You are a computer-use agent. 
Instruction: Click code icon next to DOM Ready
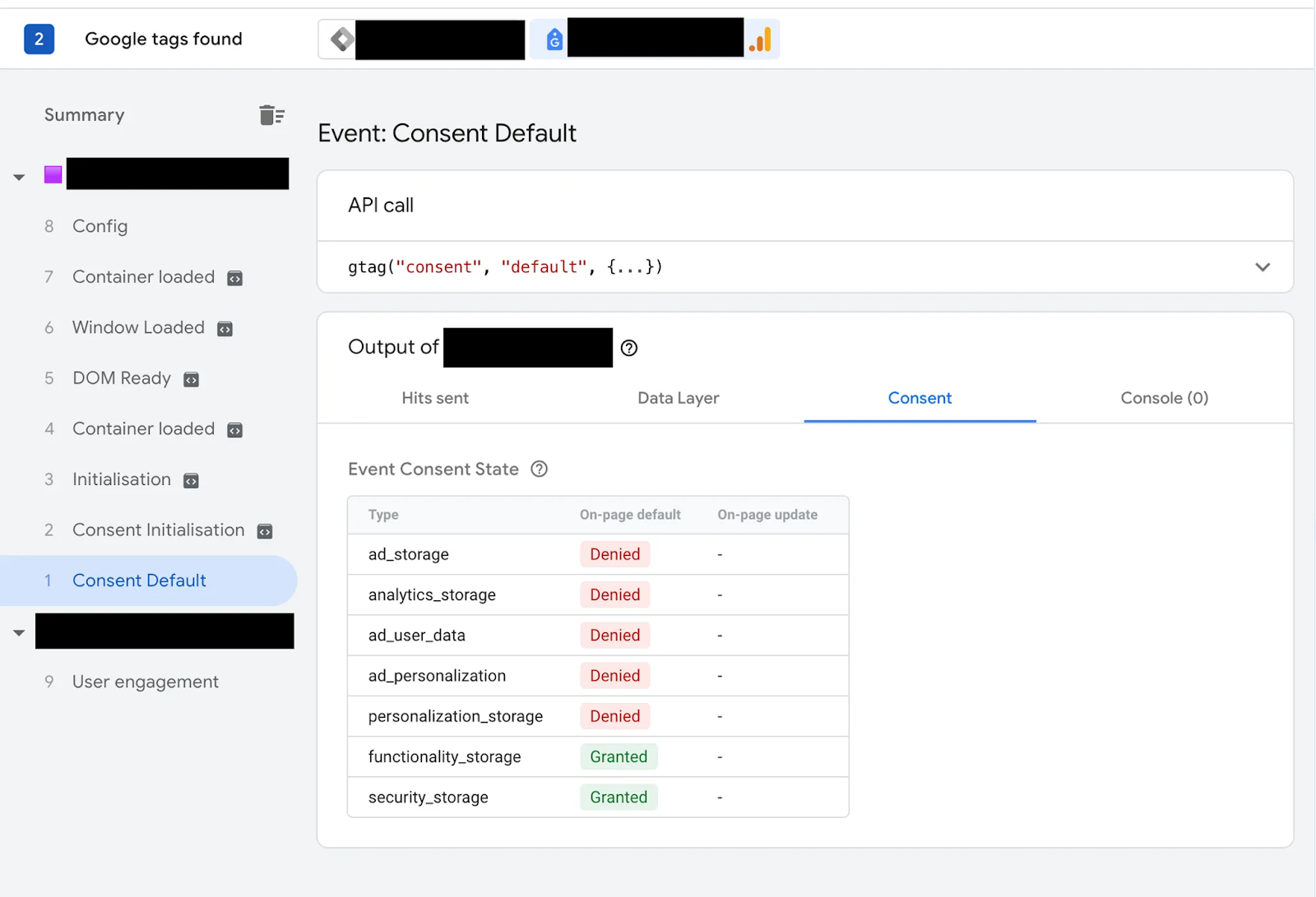coord(191,380)
